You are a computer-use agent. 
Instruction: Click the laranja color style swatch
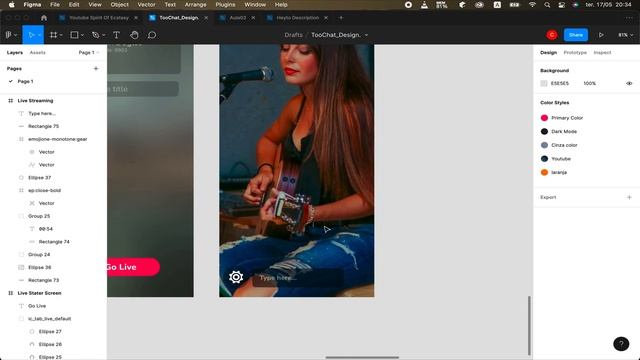pyautogui.click(x=544, y=172)
